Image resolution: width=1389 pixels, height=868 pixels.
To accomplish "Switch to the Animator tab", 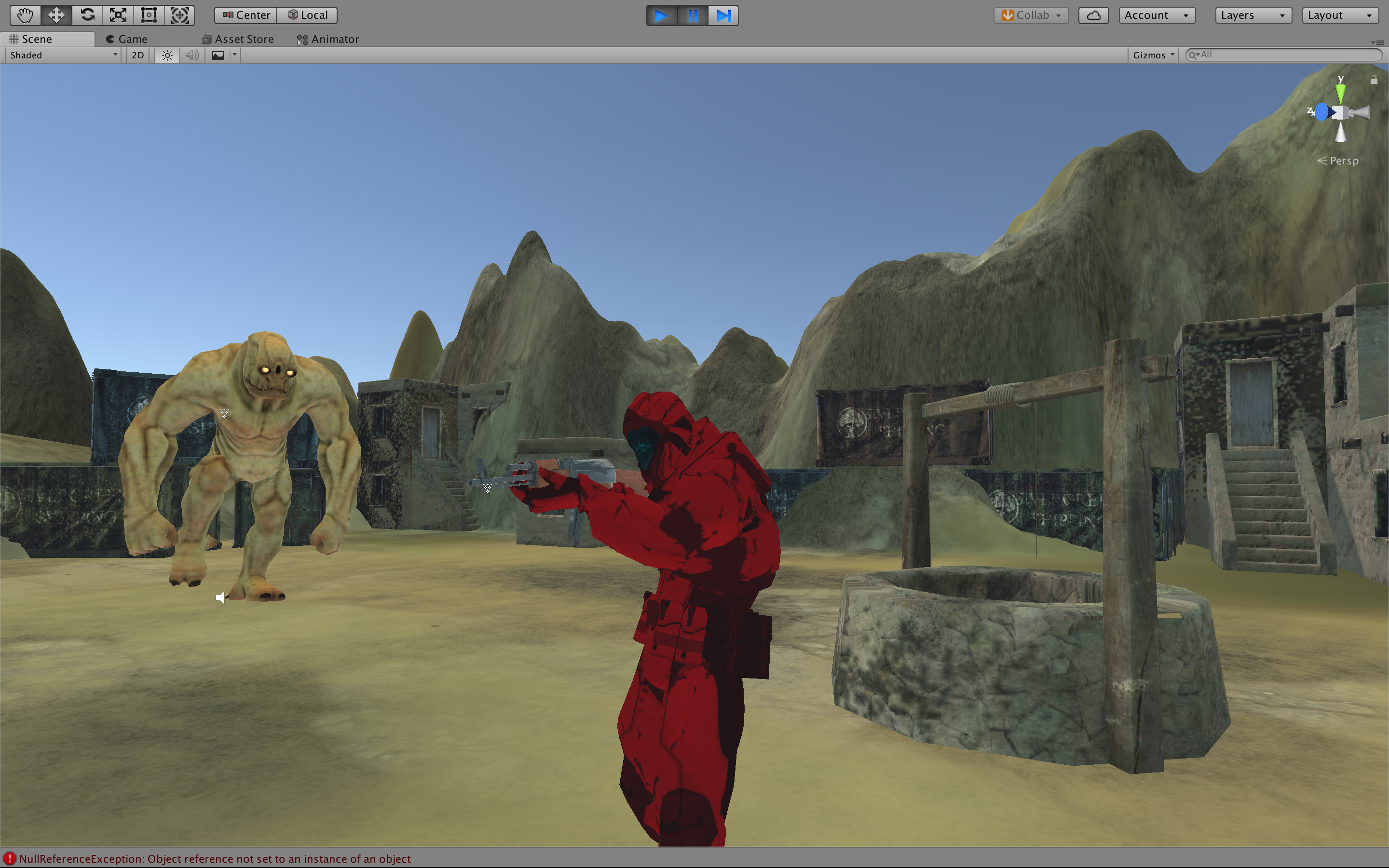I will [328, 39].
